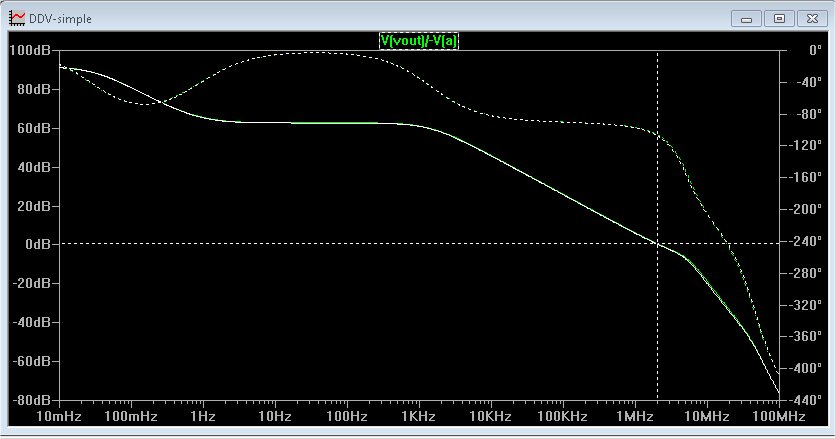Click the 10mHz frequency axis label
This screenshot has width=835, height=439.
59,416
